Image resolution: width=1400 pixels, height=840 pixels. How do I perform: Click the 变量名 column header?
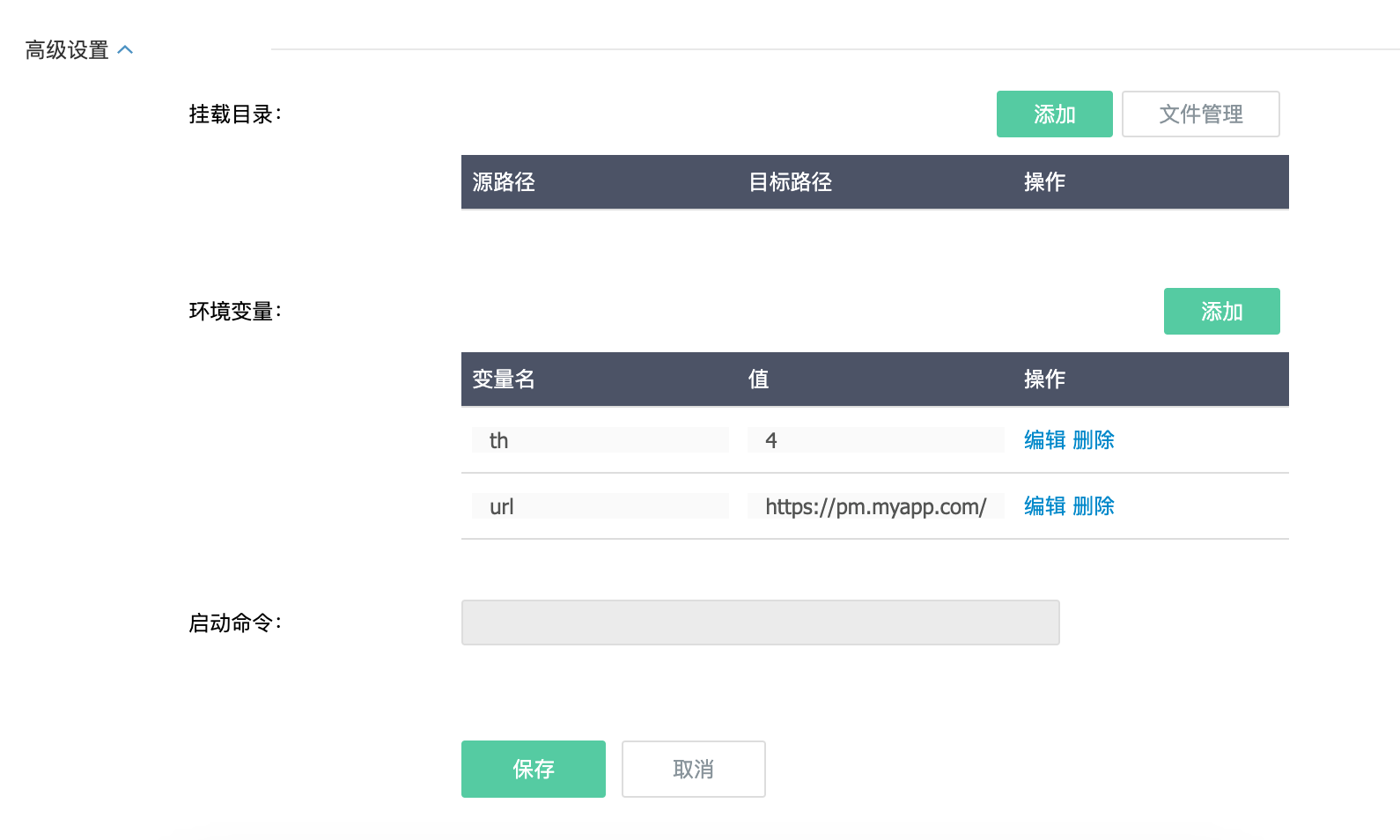click(504, 379)
